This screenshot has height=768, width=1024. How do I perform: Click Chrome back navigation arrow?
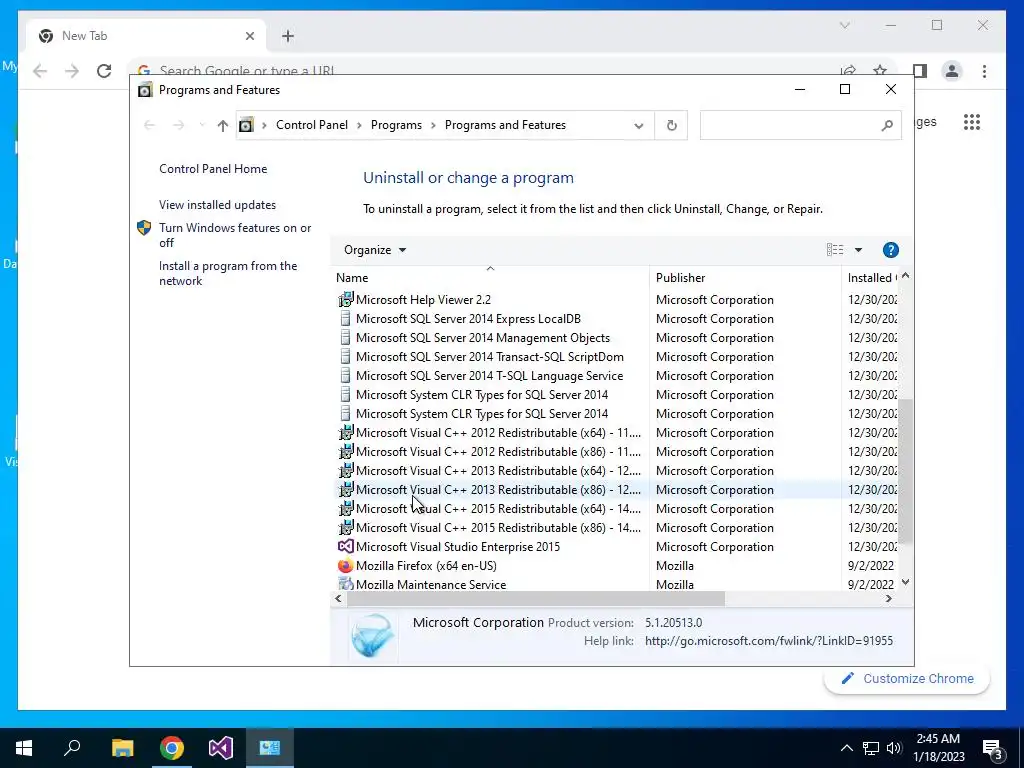(40, 71)
